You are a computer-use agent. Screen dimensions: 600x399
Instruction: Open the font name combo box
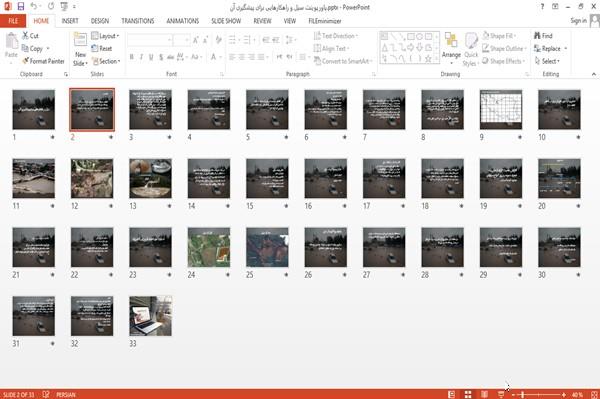click(x=150, y=40)
